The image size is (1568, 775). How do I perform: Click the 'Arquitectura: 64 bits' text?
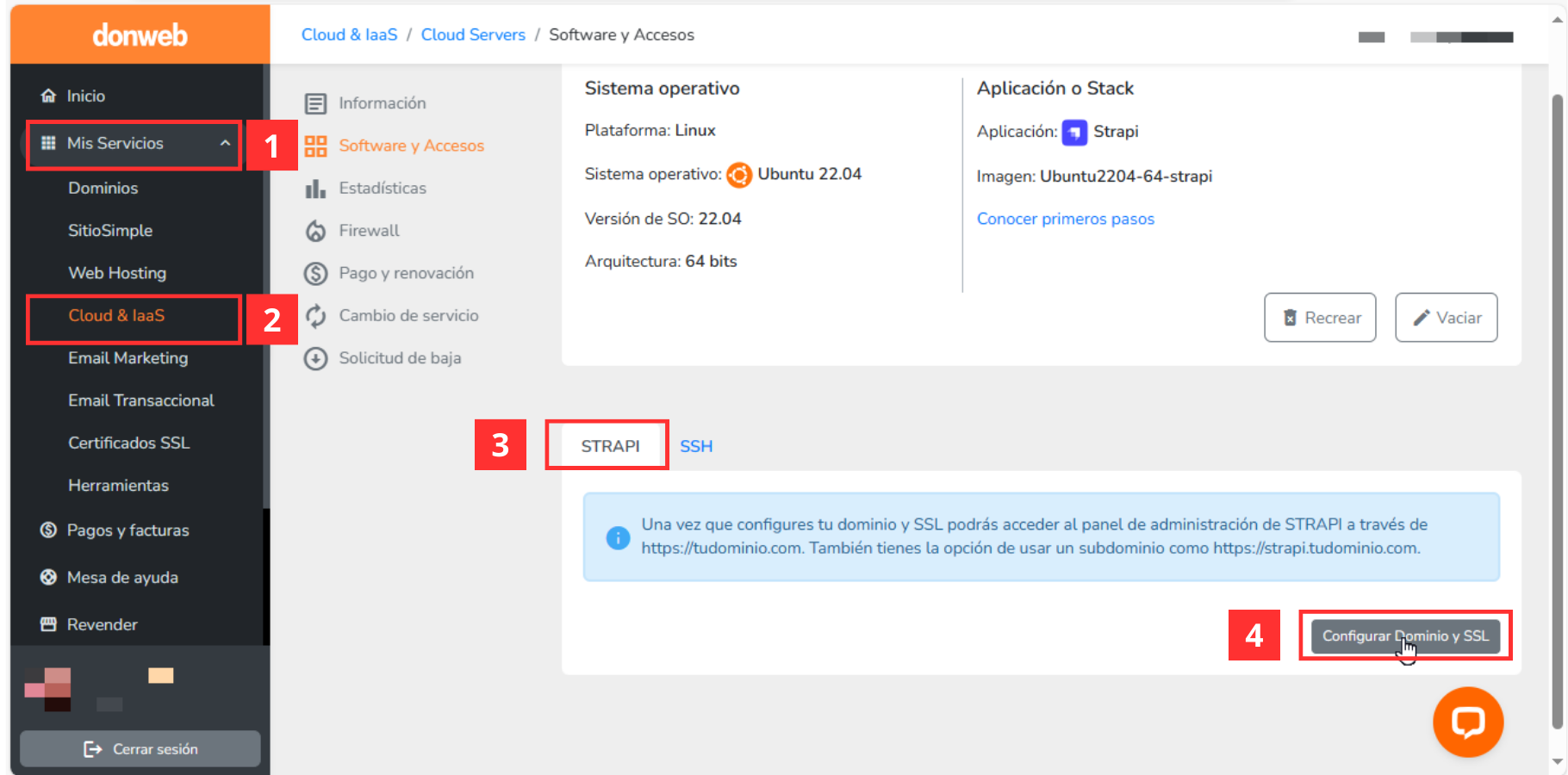tap(661, 261)
